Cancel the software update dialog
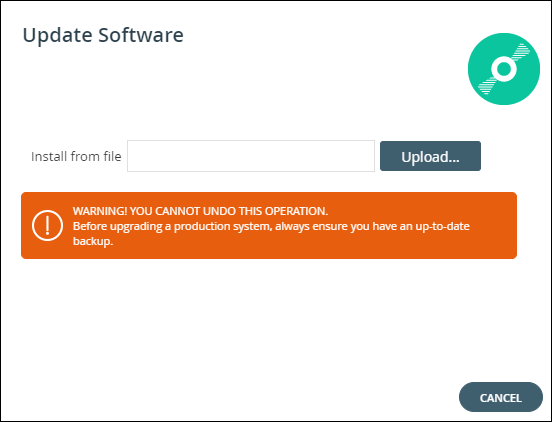Image resolution: width=552 pixels, height=422 pixels. [x=501, y=397]
